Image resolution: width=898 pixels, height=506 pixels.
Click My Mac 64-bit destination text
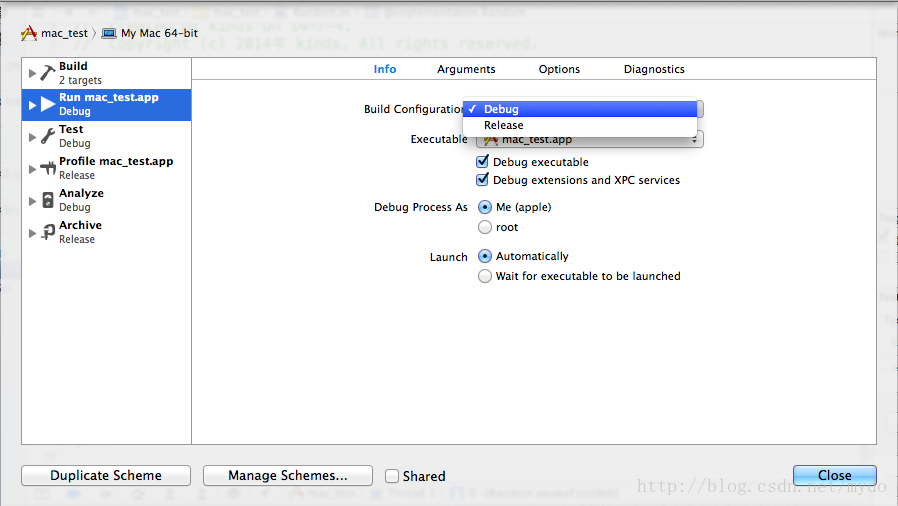click(159, 34)
